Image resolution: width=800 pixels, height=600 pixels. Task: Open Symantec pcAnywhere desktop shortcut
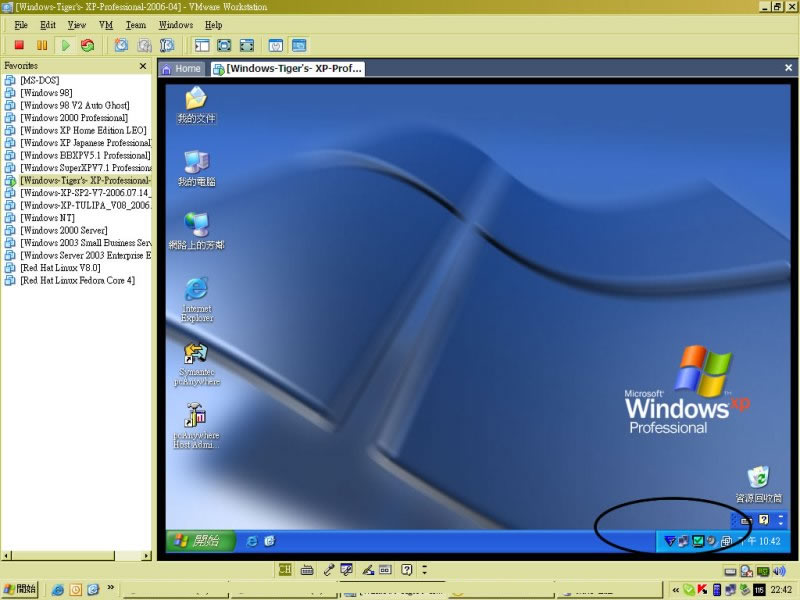[x=196, y=363]
